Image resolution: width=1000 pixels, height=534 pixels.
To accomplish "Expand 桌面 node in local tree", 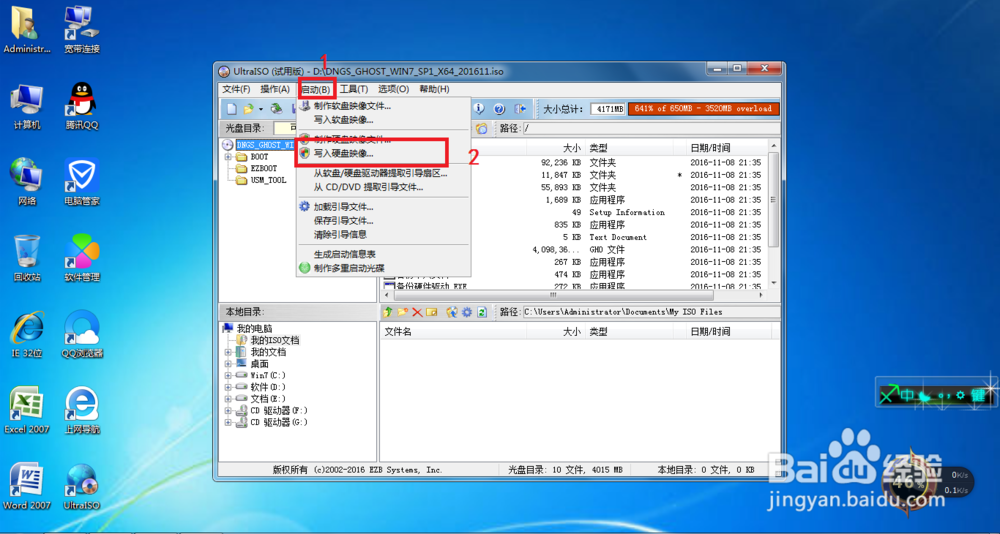I will tap(228, 364).
